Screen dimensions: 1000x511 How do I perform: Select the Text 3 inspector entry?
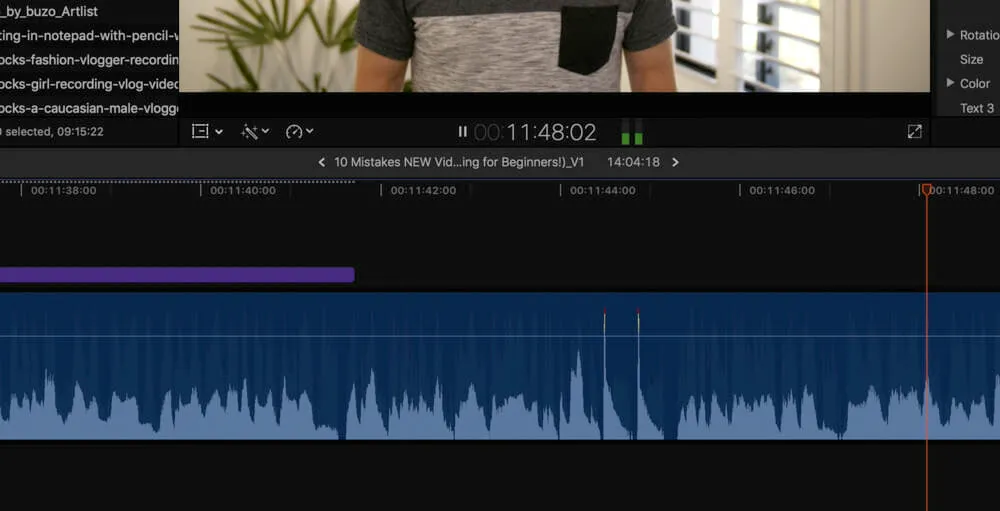[977, 108]
